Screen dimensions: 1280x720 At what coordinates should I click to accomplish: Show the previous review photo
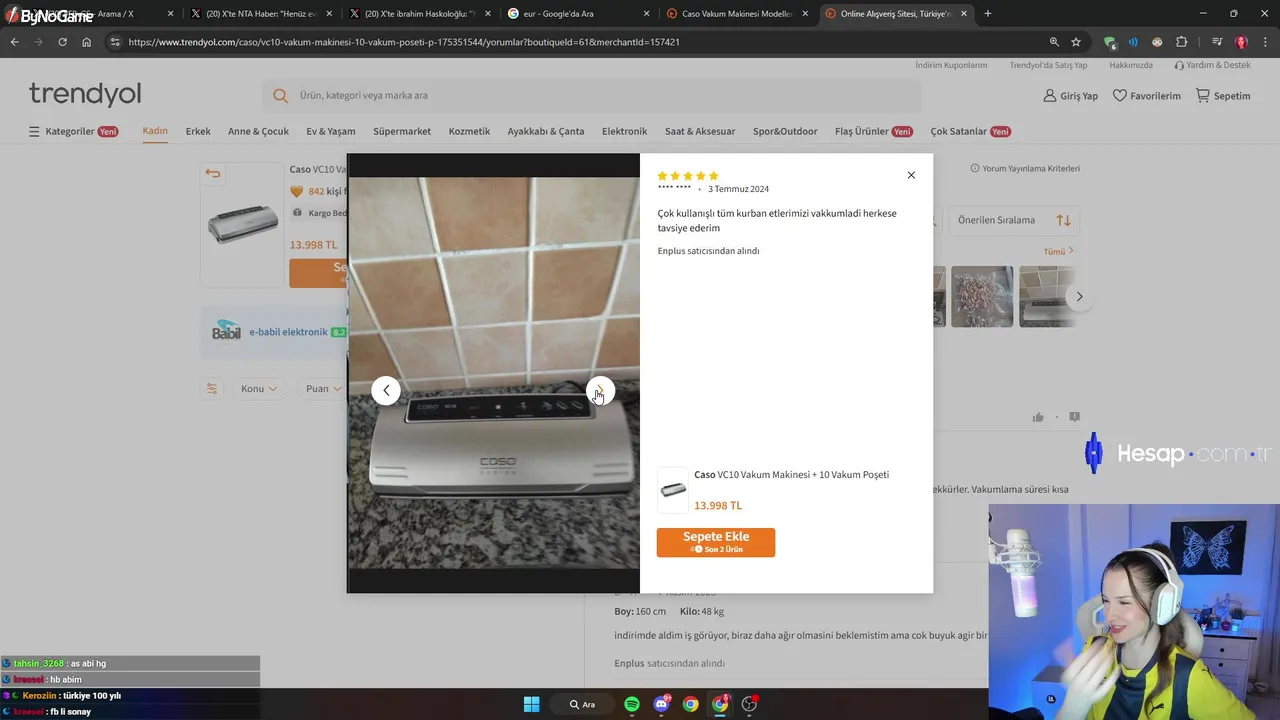(x=386, y=391)
